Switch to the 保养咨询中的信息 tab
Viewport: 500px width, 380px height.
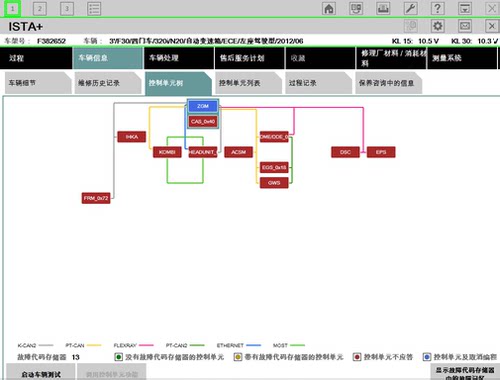point(389,83)
